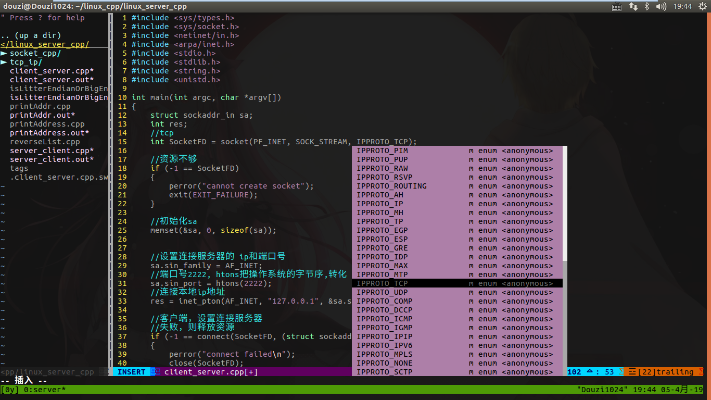Select server_client.cpp in file tree
711x400 pixels.
[x=50, y=150]
